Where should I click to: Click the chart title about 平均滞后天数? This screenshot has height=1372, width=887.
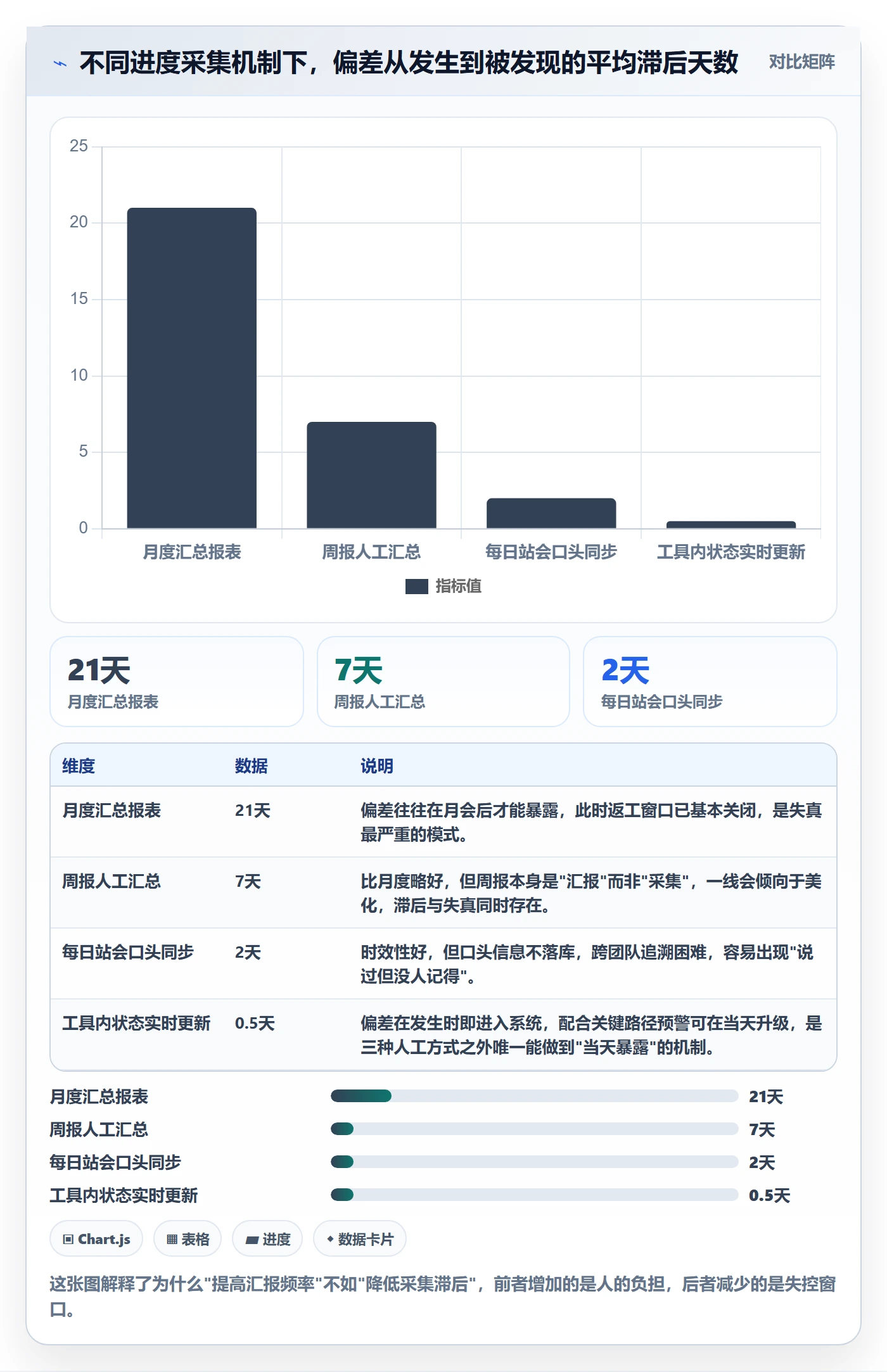coord(409,63)
